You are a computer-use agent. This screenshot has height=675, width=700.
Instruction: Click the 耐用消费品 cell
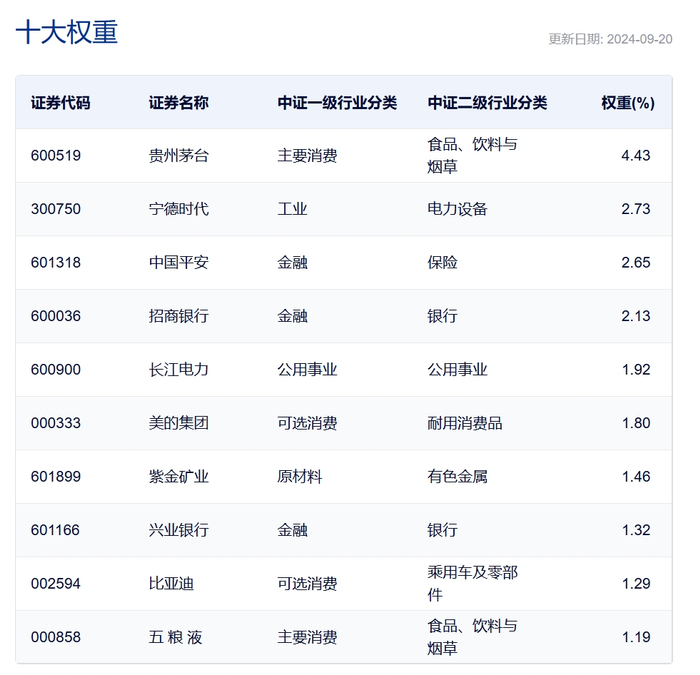click(465, 423)
